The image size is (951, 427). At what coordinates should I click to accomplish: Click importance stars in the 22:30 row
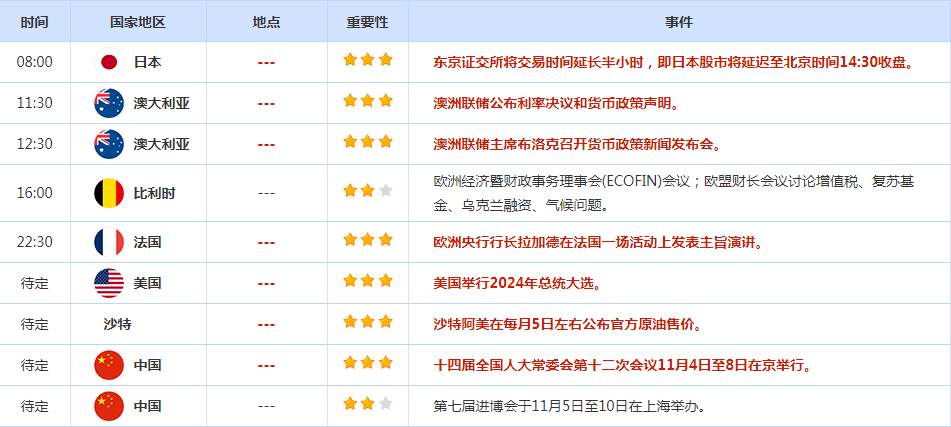pyautogui.click(x=368, y=240)
